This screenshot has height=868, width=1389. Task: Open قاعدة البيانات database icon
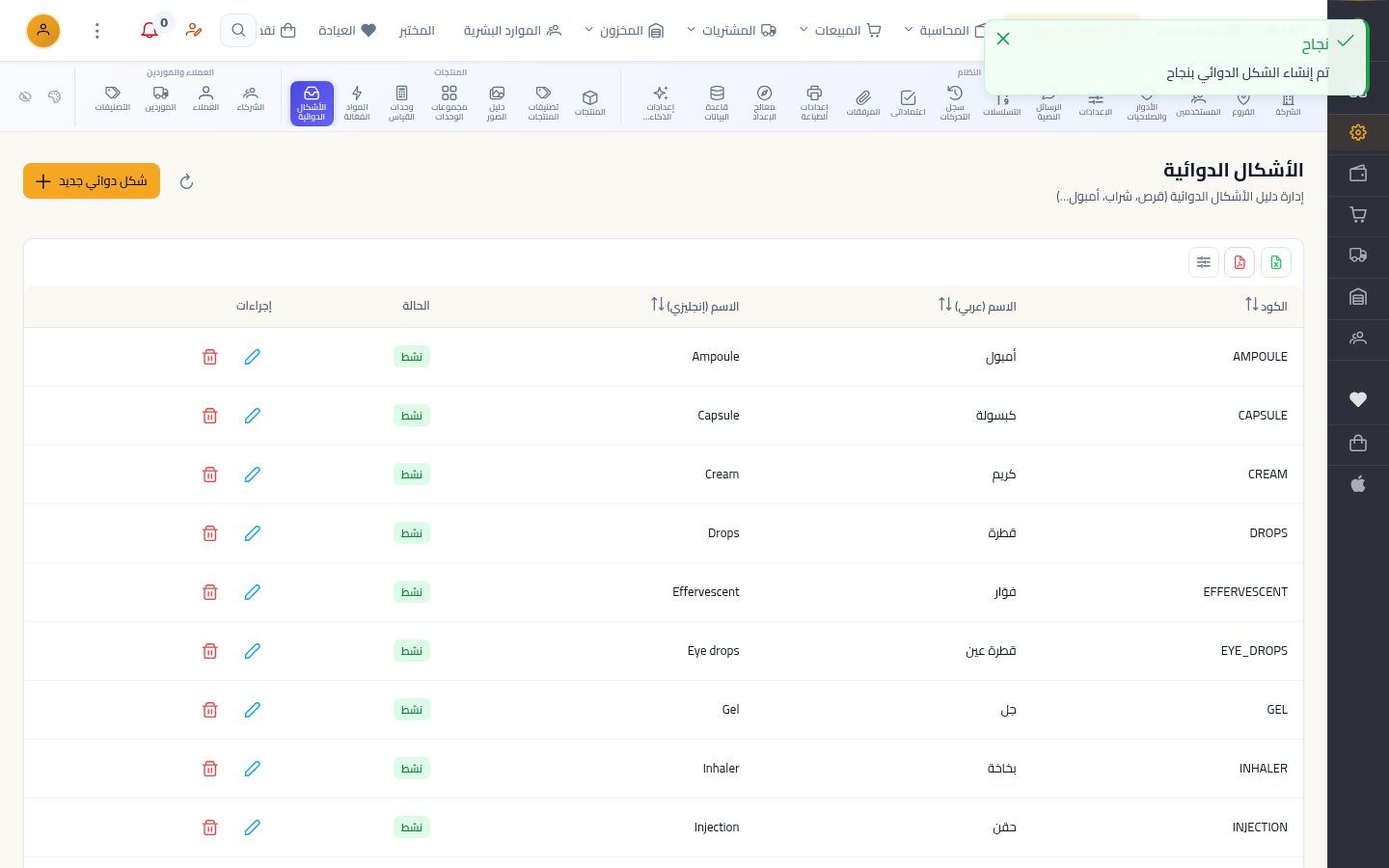point(717,103)
